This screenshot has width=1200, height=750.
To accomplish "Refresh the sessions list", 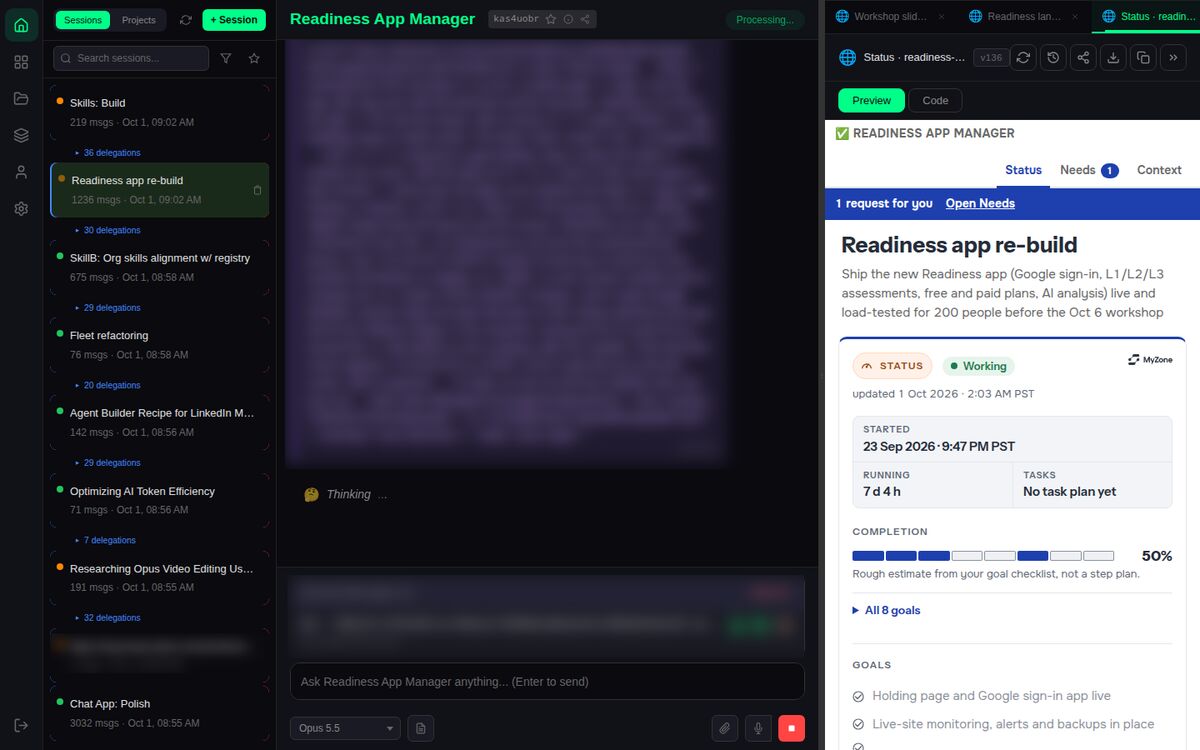I will (x=186, y=20).
